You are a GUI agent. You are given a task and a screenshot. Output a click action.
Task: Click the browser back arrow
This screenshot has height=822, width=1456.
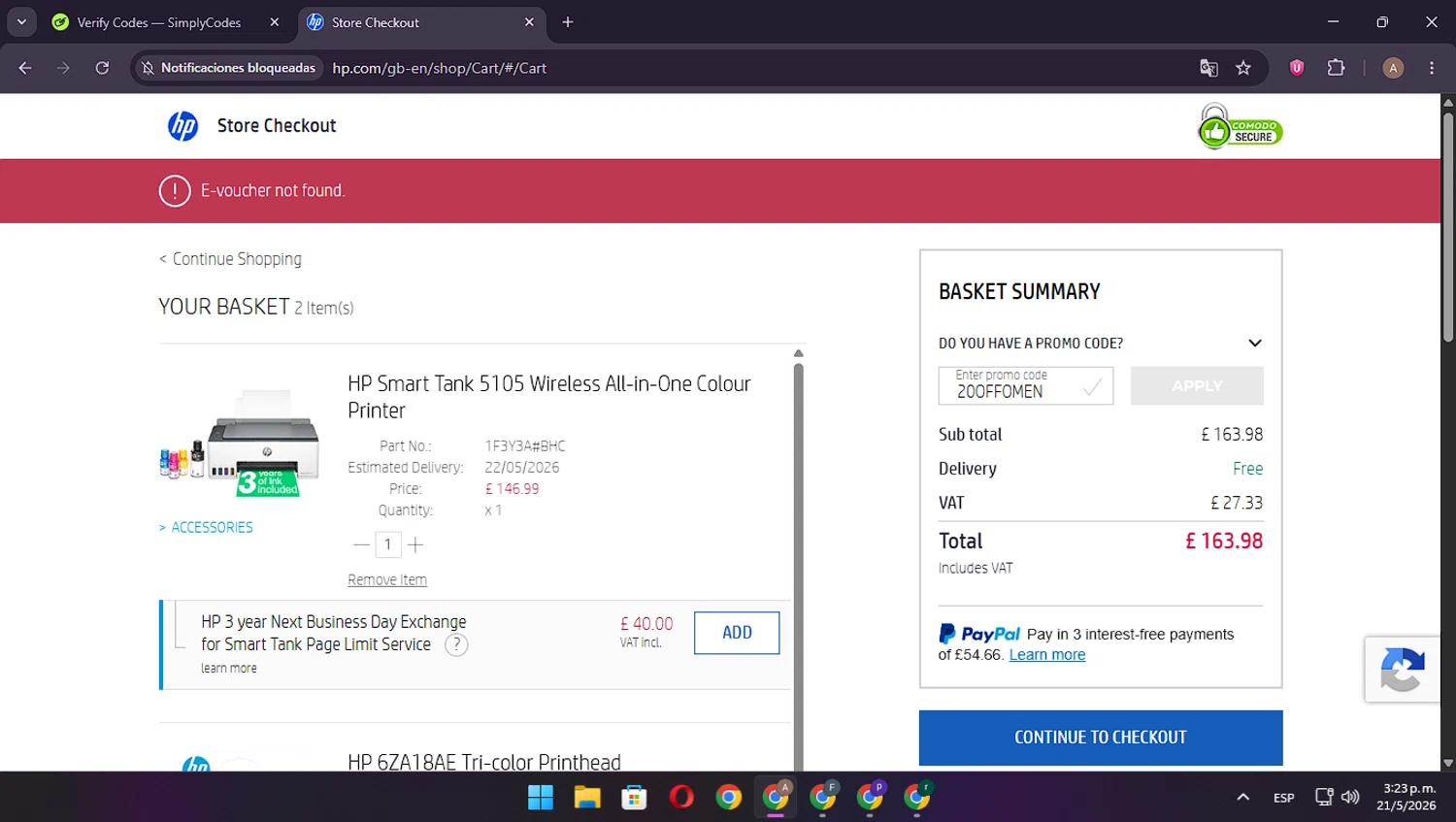25,68
